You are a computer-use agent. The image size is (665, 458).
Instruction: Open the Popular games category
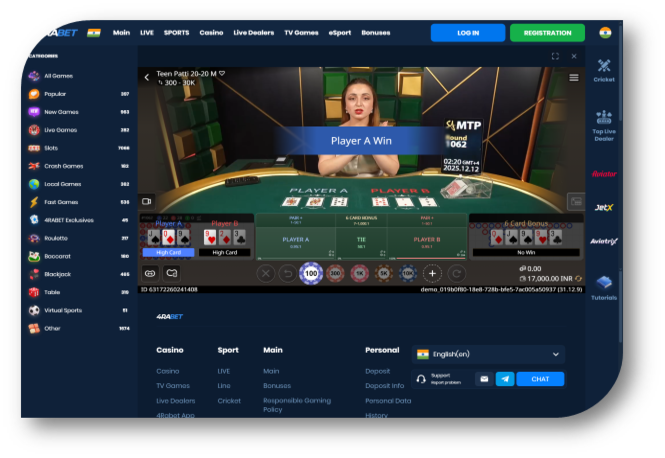pyautogui.click(x=79, y=94)
